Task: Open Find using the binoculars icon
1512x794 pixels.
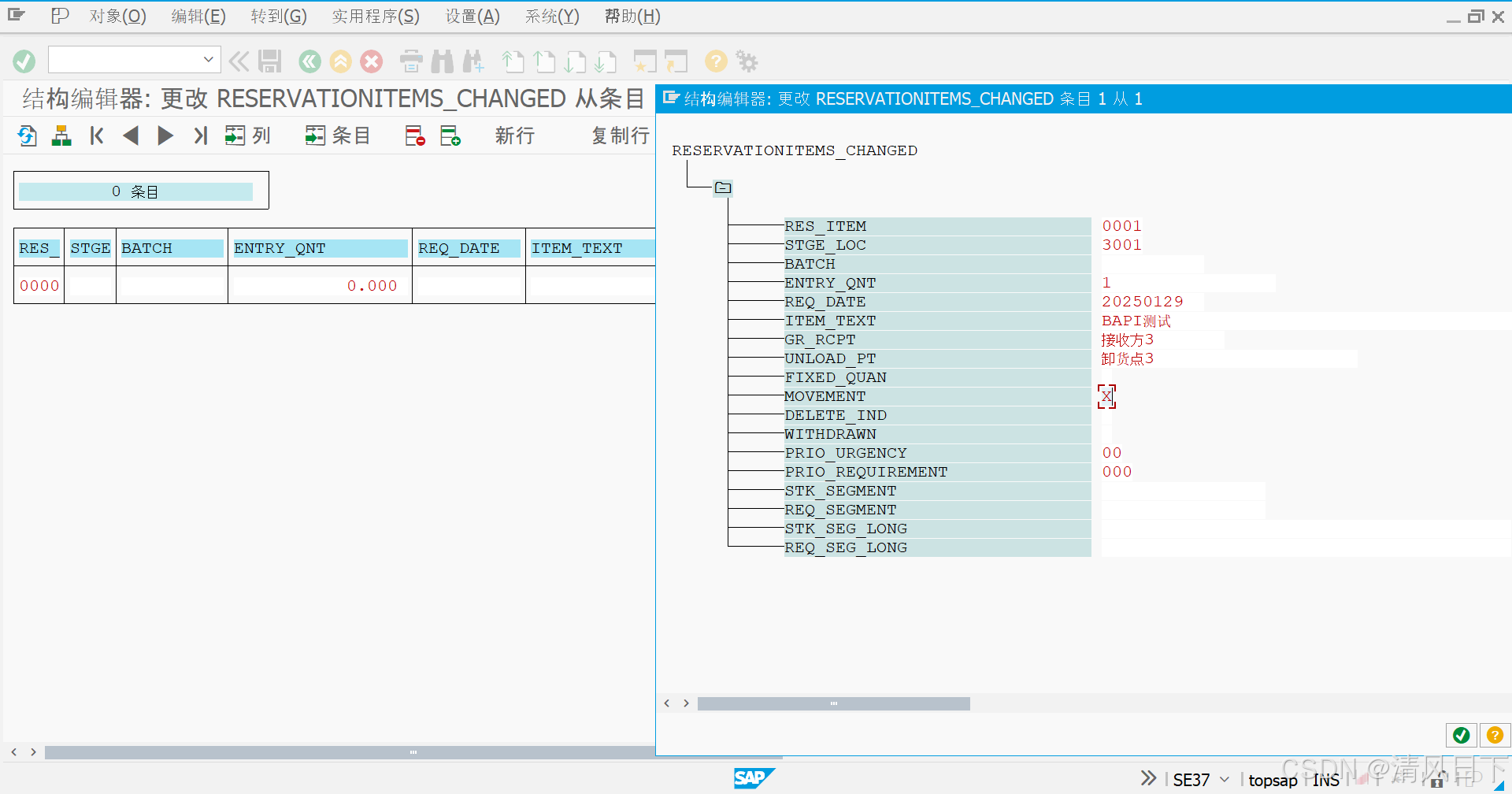Action: click(443, 61)
